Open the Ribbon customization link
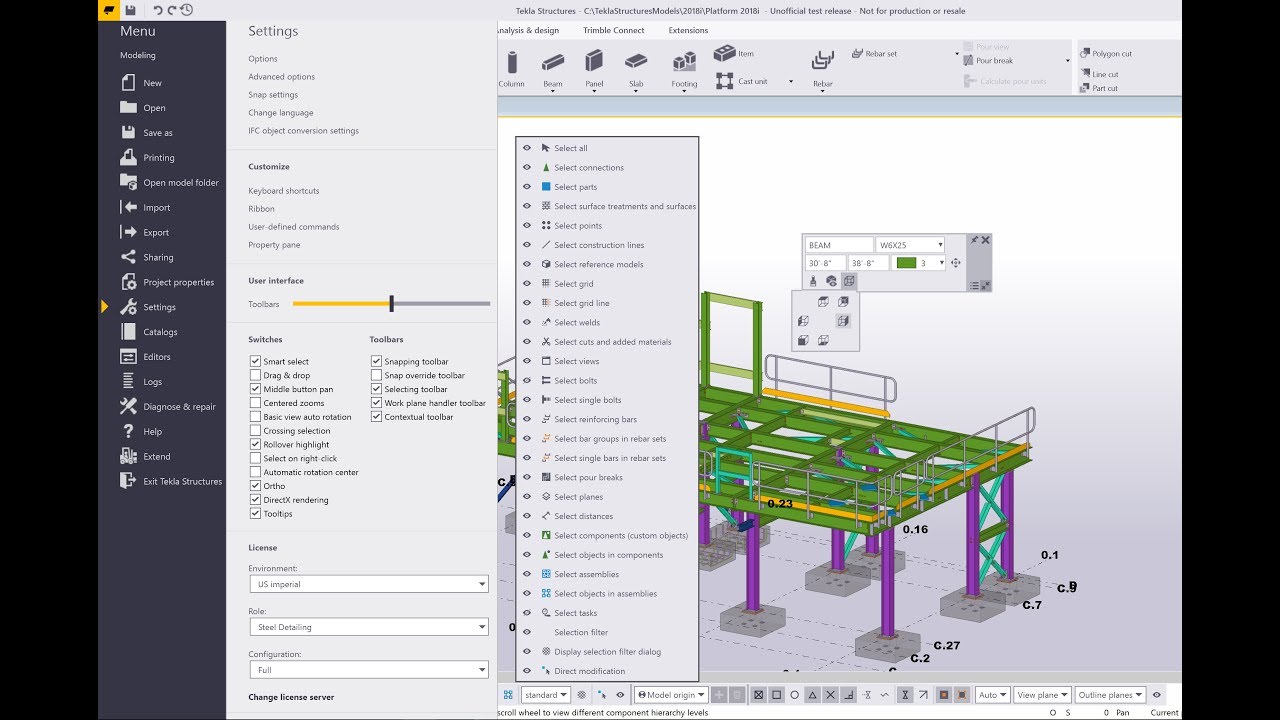The height and width of the screenshot is (720, 1280). (x=262, y=209)
